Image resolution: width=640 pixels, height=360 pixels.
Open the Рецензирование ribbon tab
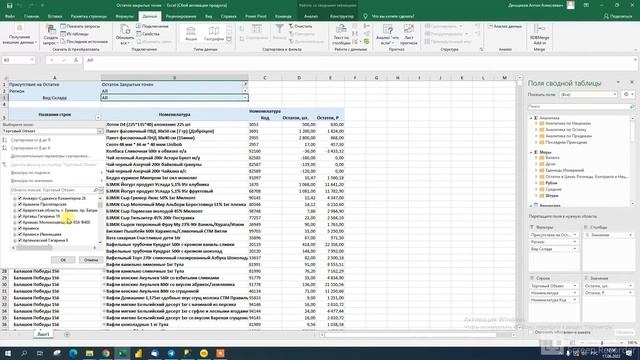pos(181,16)
